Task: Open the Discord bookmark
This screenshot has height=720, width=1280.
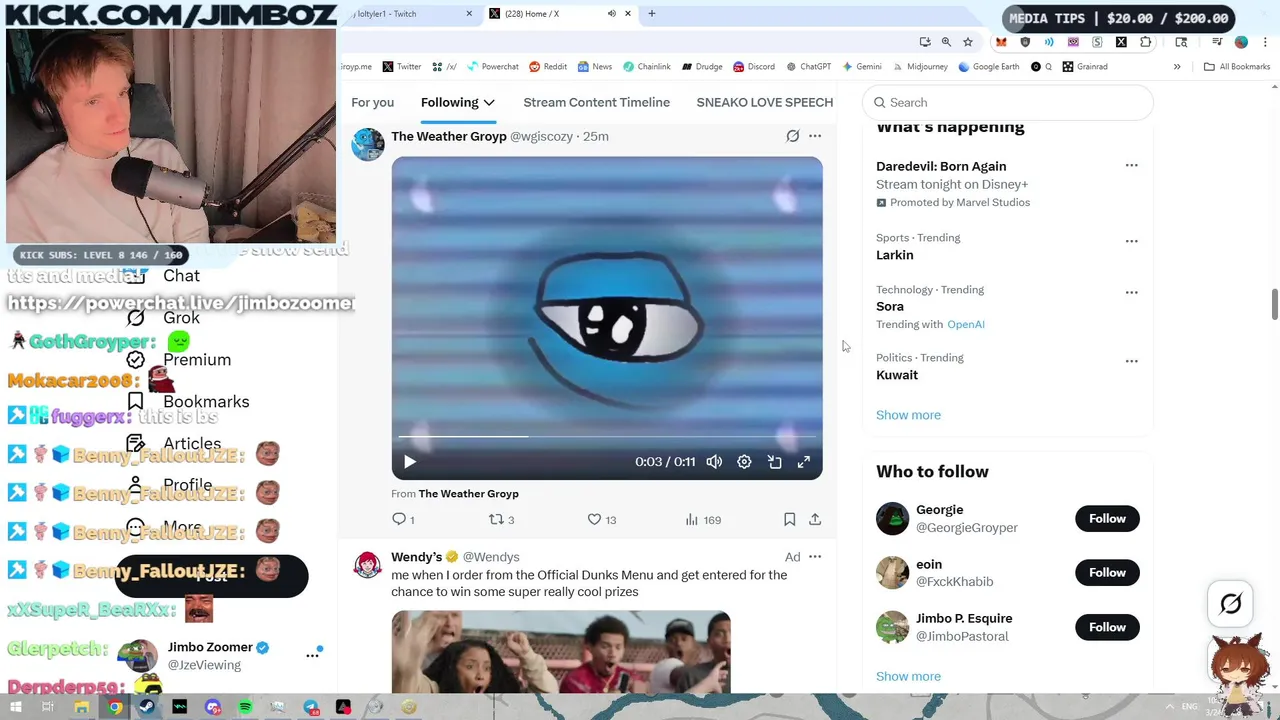Action: click(x=754, y=67)
